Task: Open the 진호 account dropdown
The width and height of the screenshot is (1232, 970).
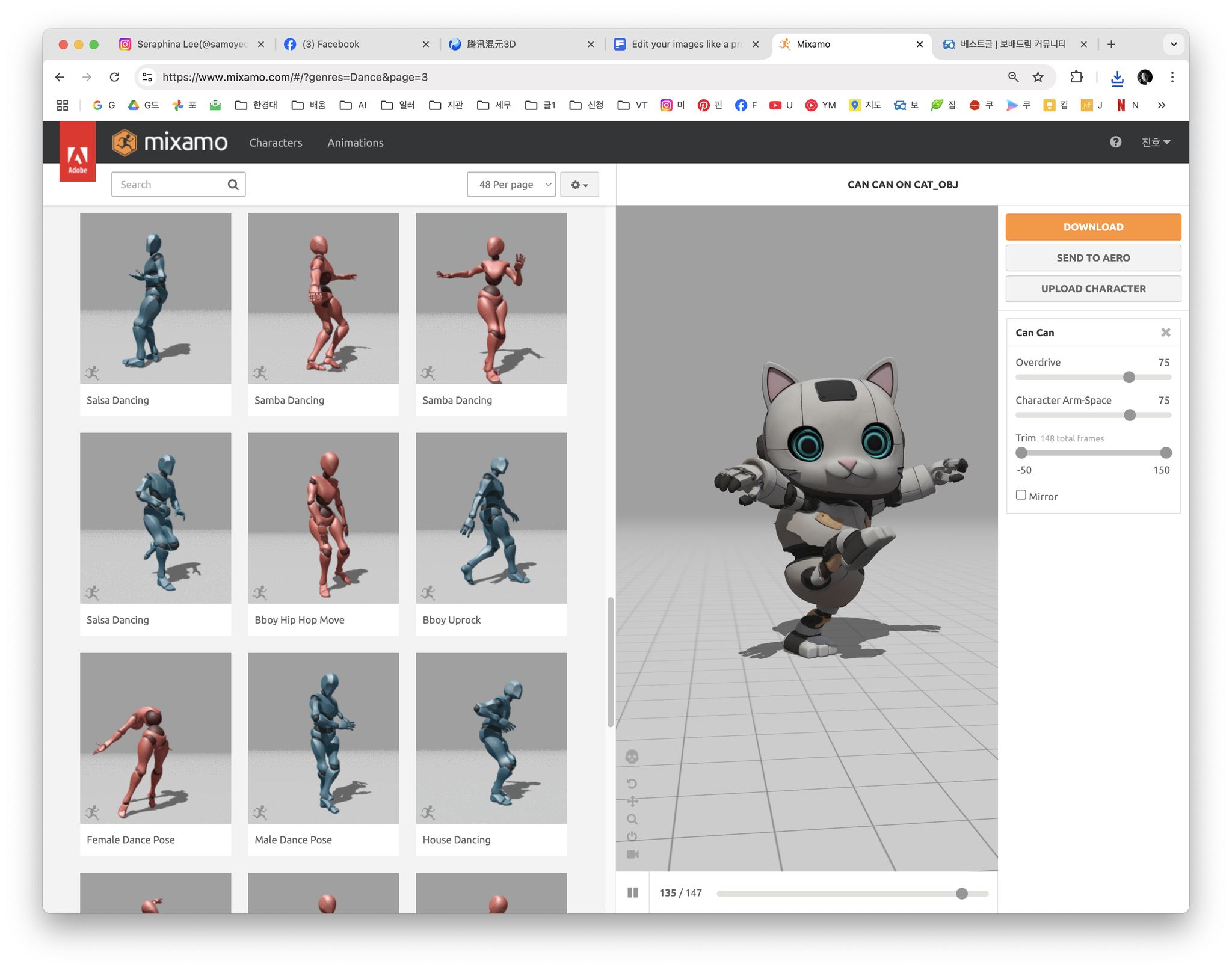Action: [x=1156, y=142]
